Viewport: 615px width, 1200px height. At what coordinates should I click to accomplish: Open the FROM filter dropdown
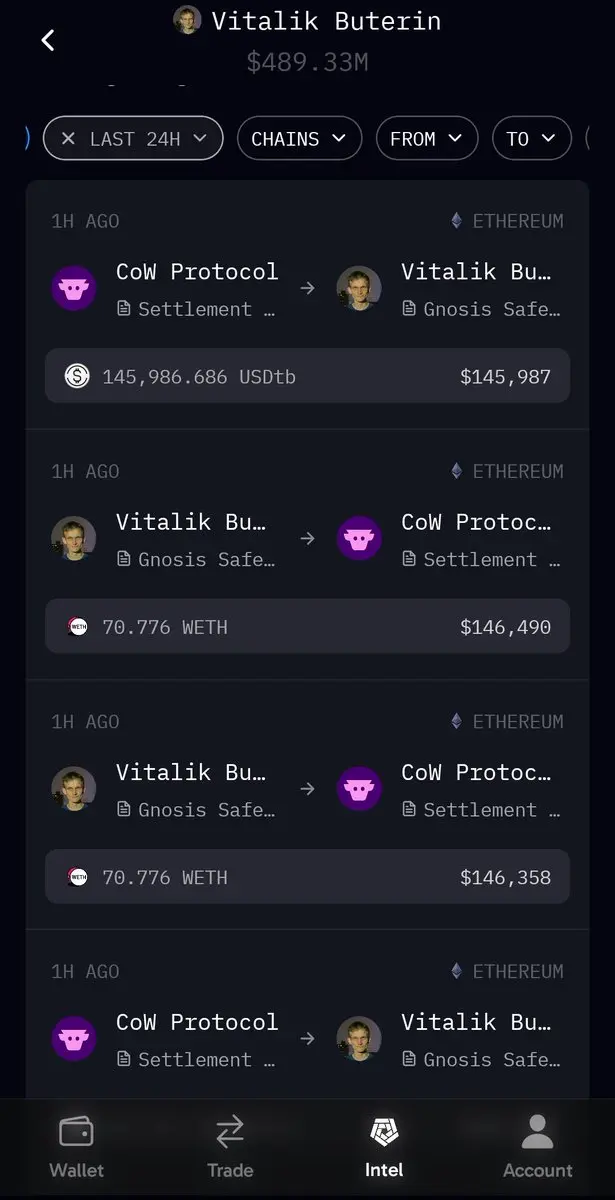pos(426,139)
